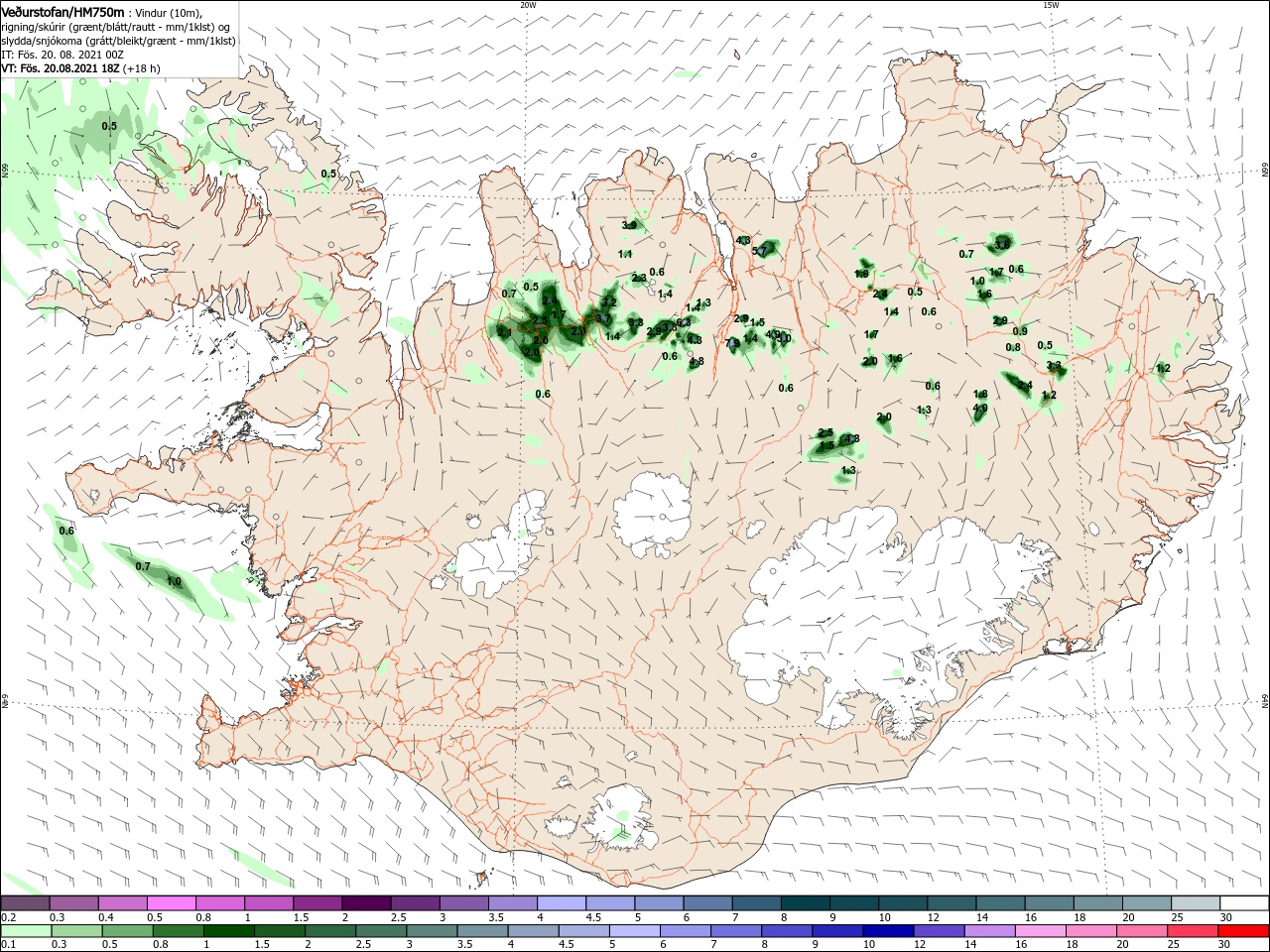This screenshot has height=952, width=1270.
Task: Click the 2.4 precipitation value in east Iceland
Action: pyautogui.click(x=1025, y=385)
